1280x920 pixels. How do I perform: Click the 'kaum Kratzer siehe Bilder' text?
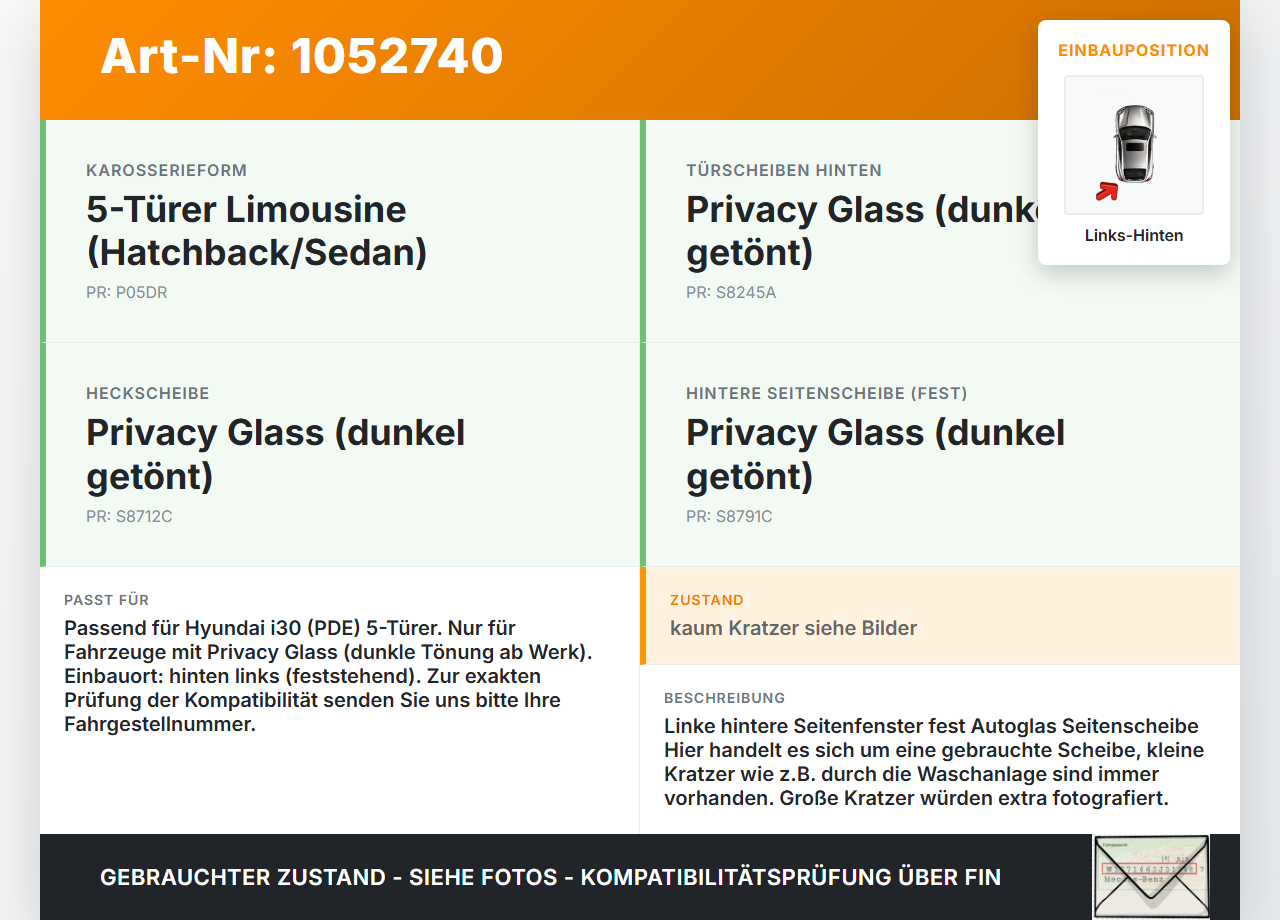pos(793,628)
